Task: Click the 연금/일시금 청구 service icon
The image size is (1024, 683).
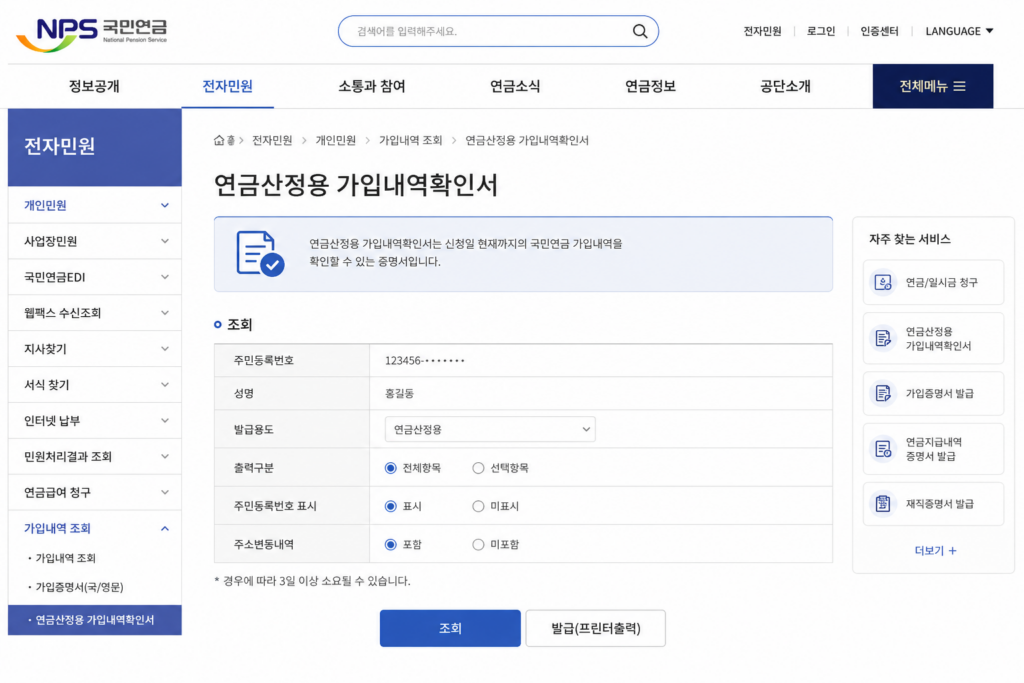Action: pos(883,282)
